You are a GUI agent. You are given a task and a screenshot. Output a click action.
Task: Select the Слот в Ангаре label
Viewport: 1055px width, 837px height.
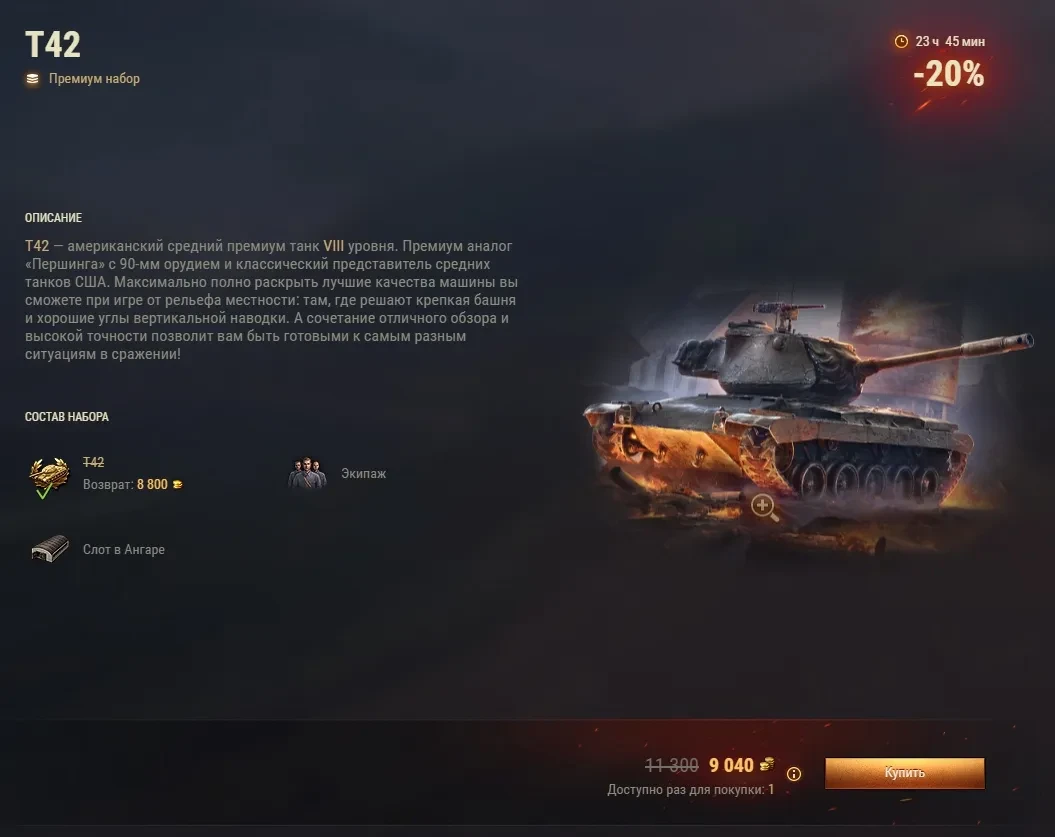coord(124,550)
